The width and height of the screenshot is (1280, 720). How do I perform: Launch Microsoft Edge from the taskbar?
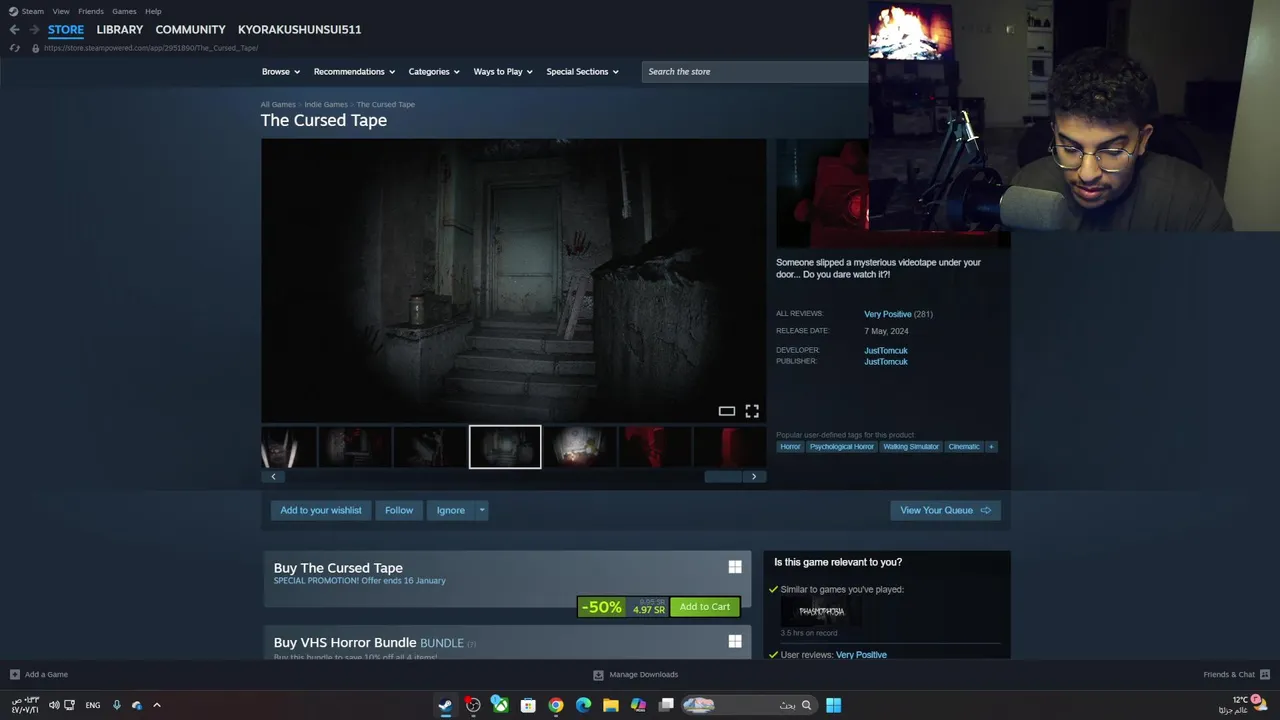[583, 705]
